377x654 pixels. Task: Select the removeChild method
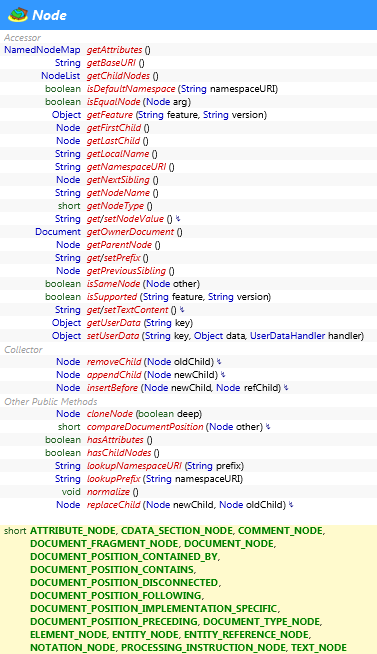click(114, 362)
